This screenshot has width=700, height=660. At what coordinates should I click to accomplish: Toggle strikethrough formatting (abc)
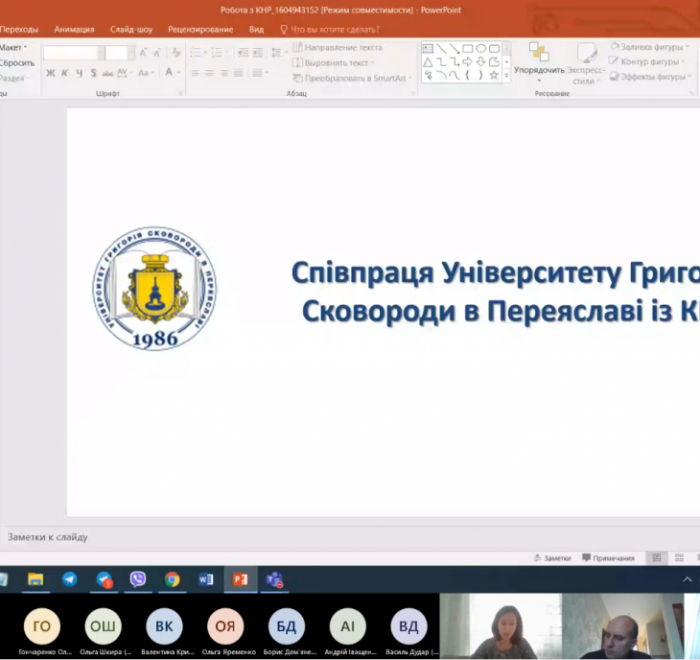pos(108,73)
